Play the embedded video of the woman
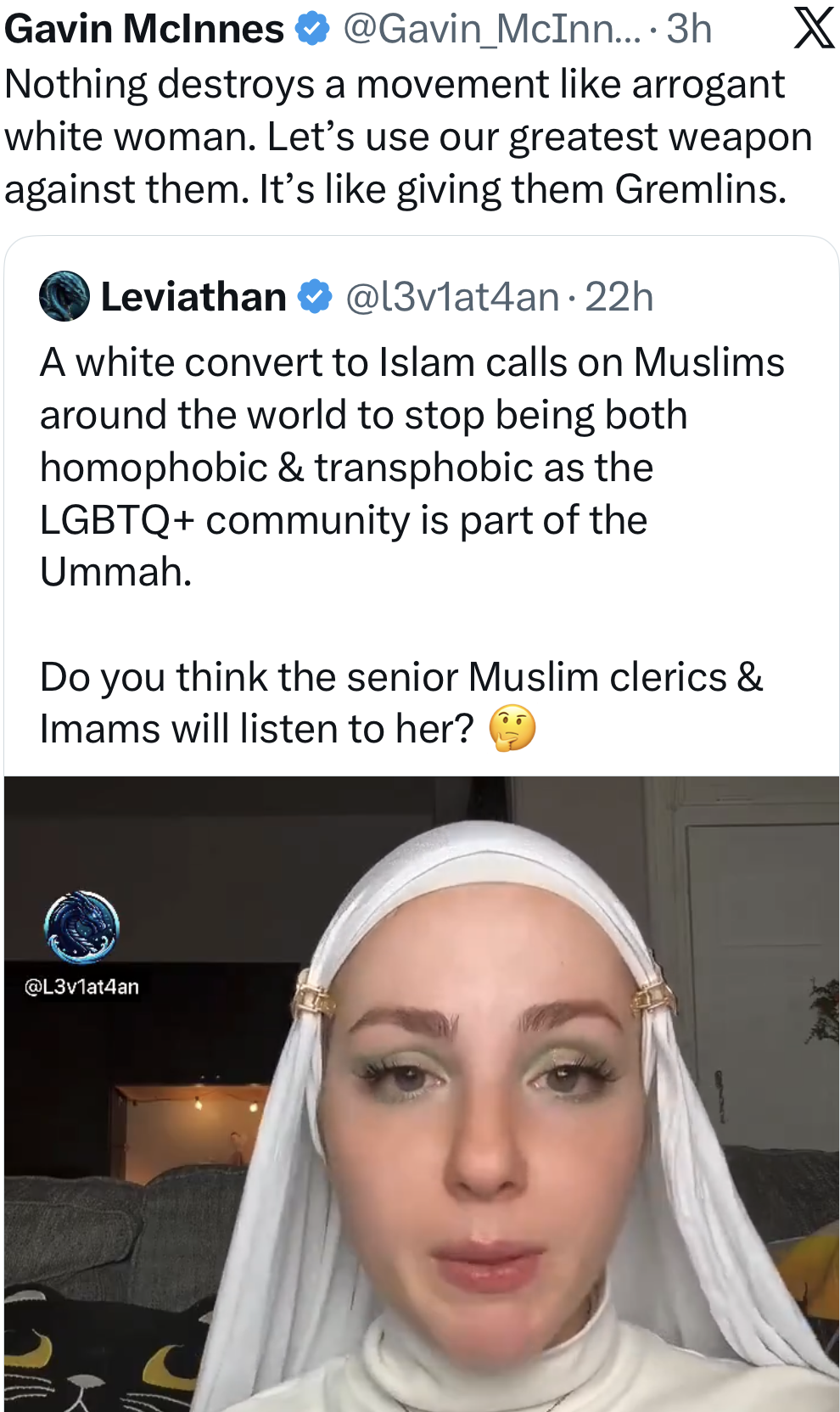840x1412 pixels. tap(422, 1094)
